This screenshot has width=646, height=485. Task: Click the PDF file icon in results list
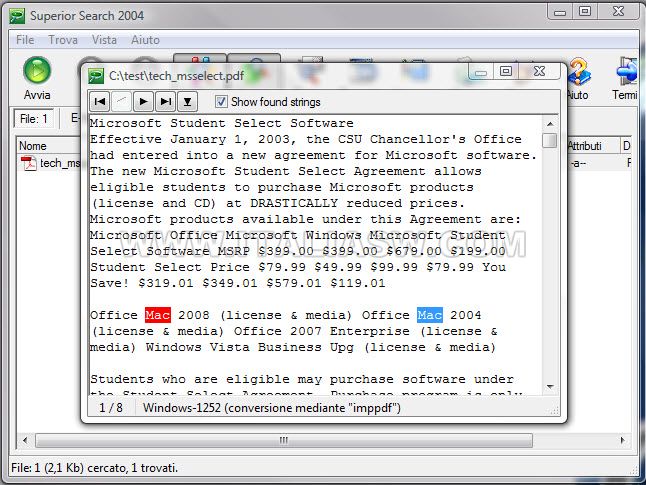[28, 163]
